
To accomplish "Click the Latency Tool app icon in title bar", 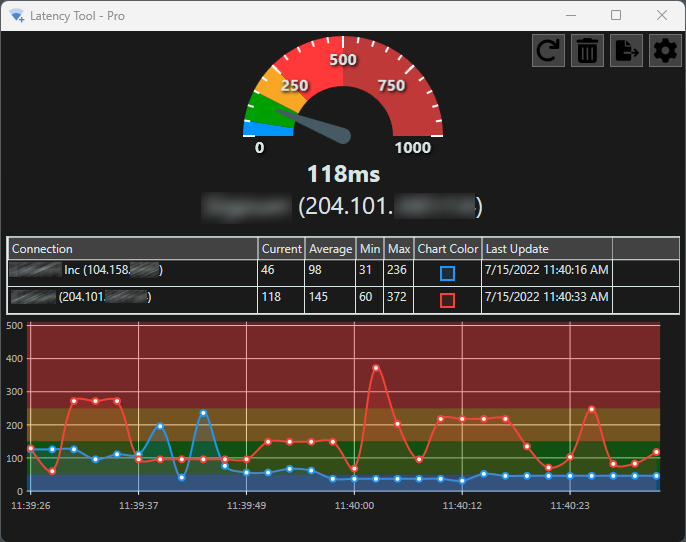I will pyautogui.click(x=17, y=16).
